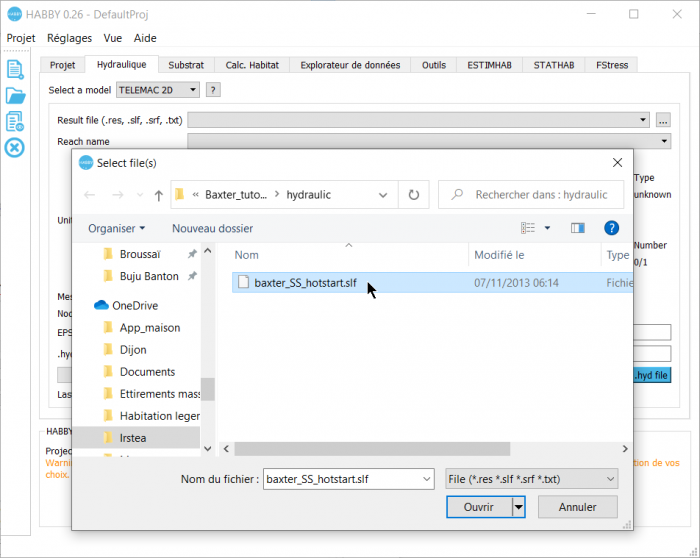This screenshot has width=700, height=558.
Task: Switch to the Substrat tab
Action: pyautogui.click(x=186, y=65)
